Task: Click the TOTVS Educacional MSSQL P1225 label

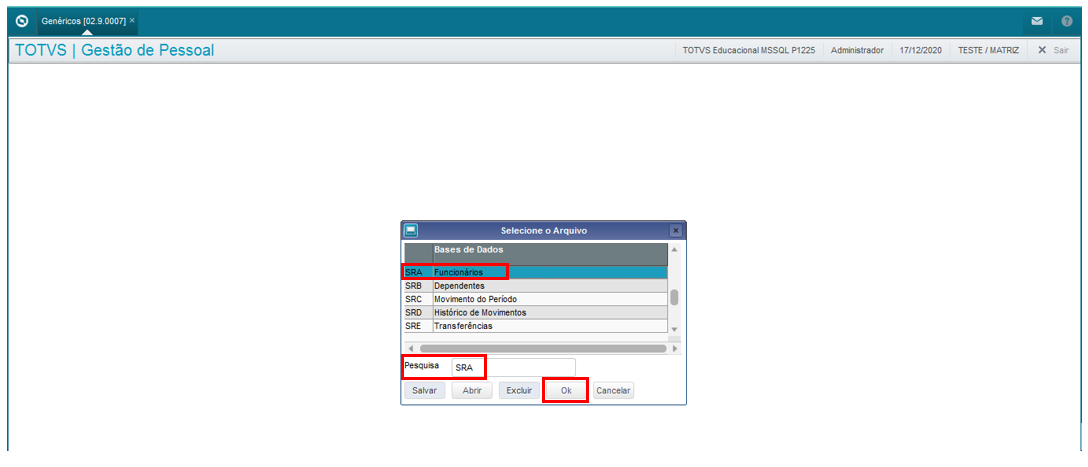Action: click(749, 51)
